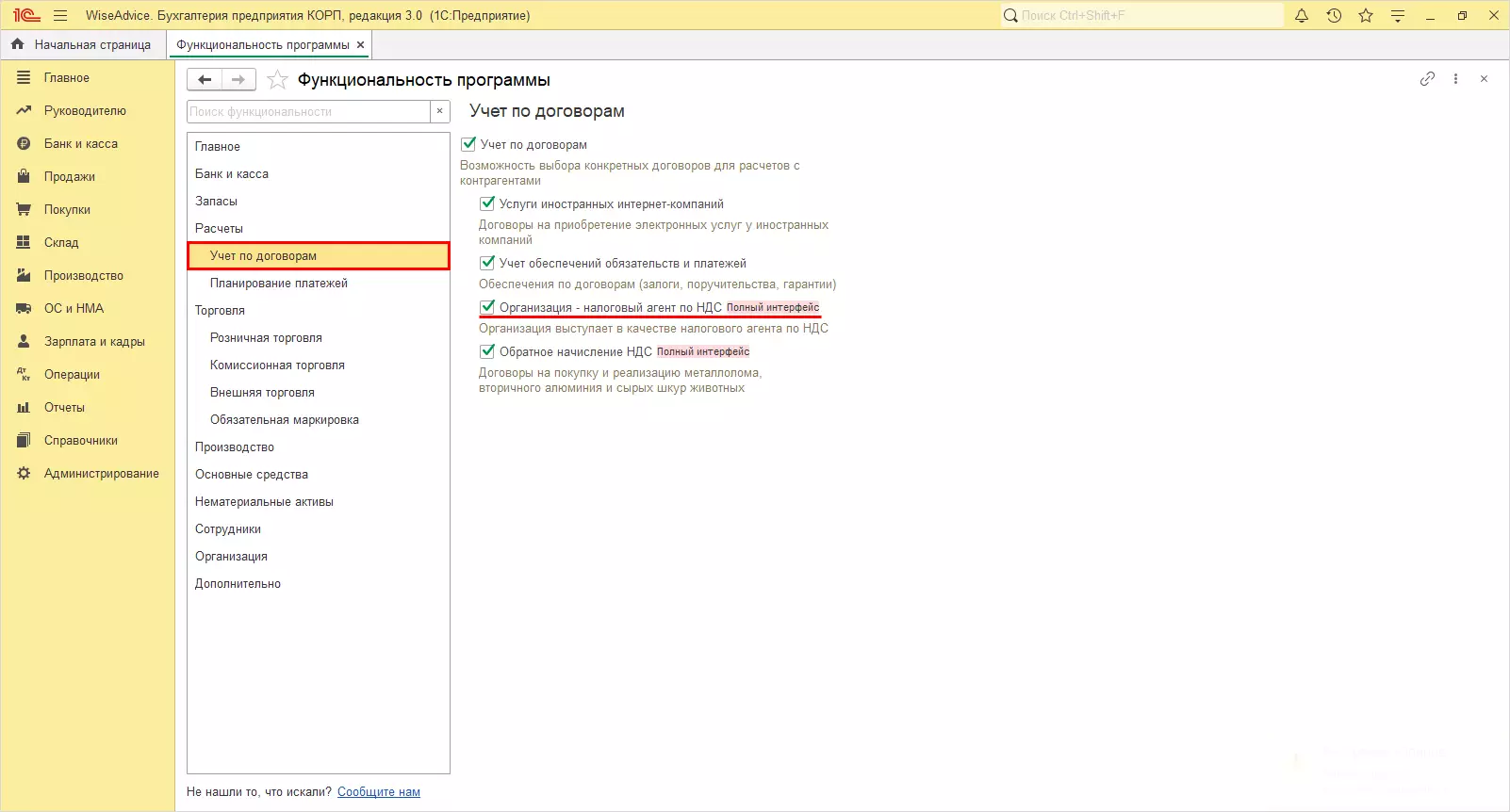Open favorites star in title bar
Viewport: 1510px width, 812px height.
pyautogui.click(x=1366, y=15)
